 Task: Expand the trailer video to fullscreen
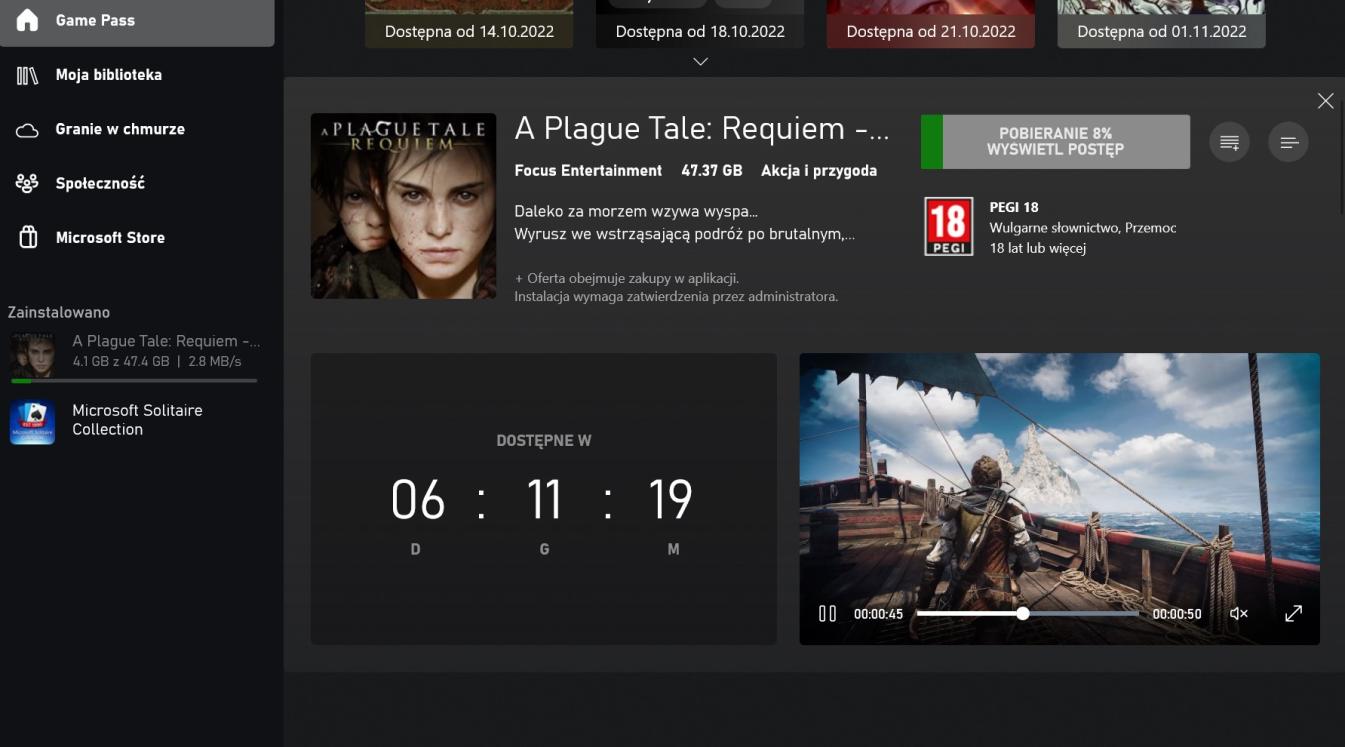[1292, 613]
